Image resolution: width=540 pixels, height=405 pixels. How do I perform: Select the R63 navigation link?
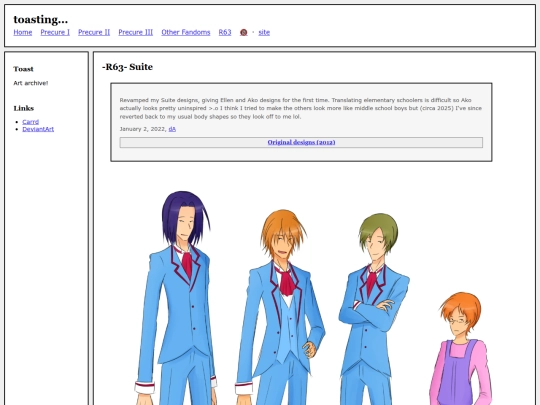pos(225,32)
